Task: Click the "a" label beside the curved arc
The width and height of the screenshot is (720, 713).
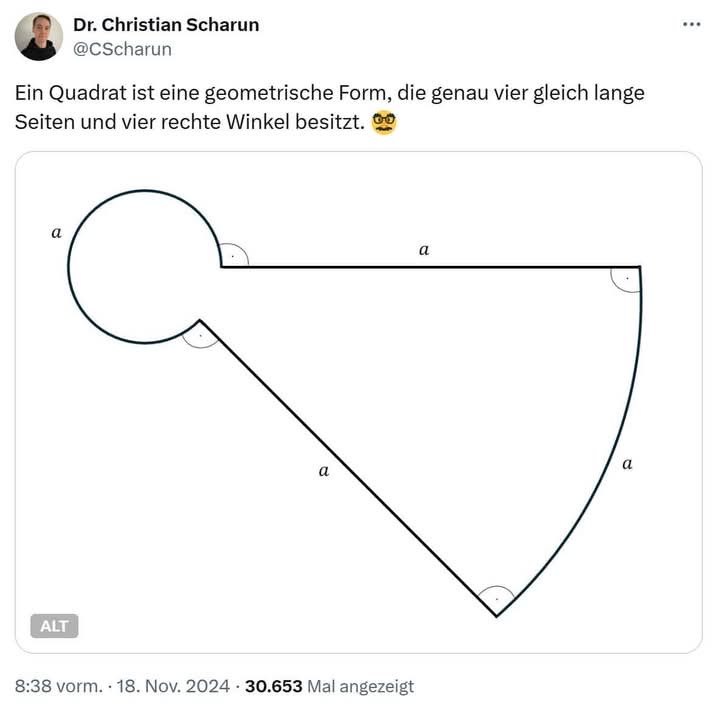Action: pos(627,463)
